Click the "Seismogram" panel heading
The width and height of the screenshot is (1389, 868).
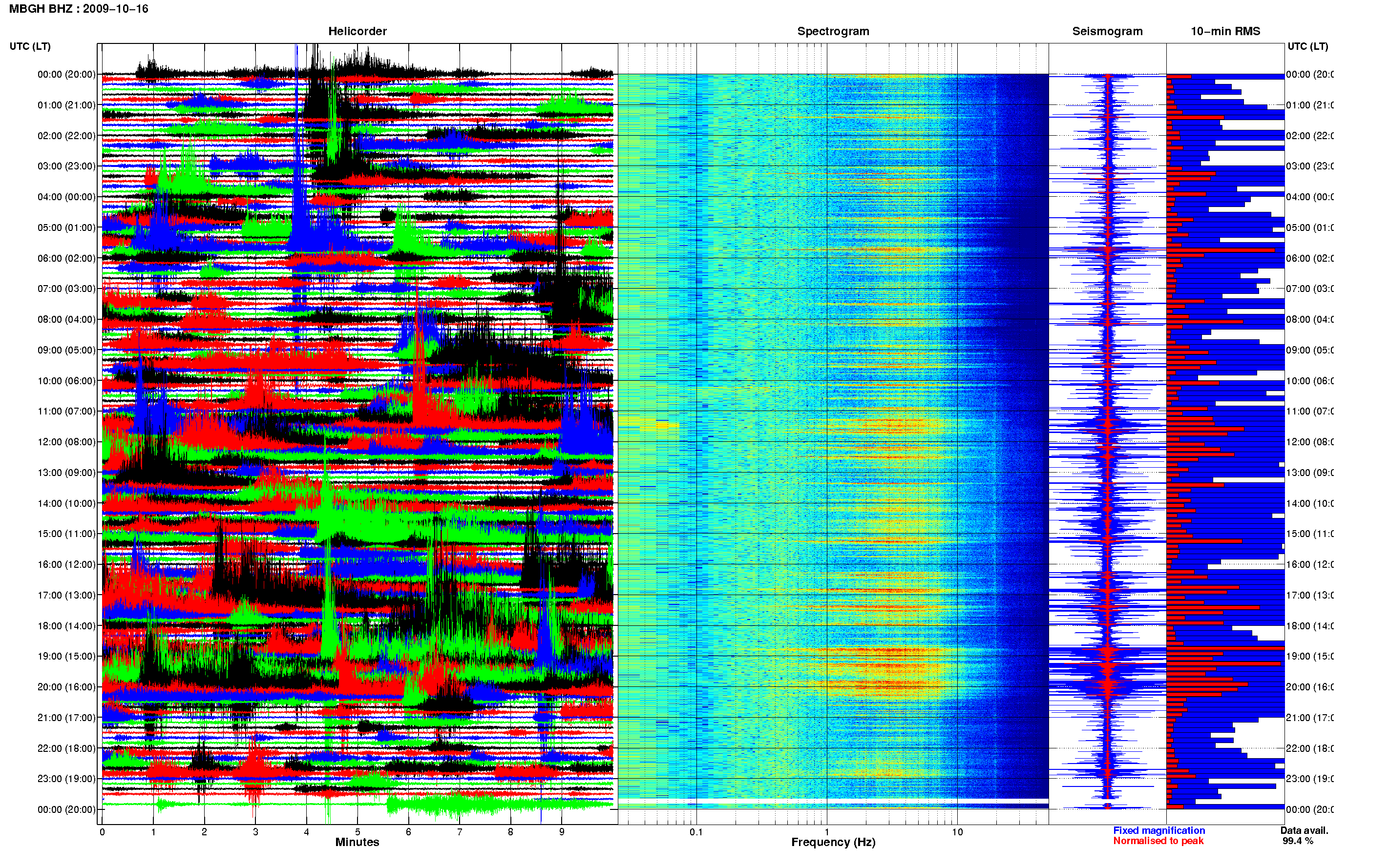point(1107,31)
